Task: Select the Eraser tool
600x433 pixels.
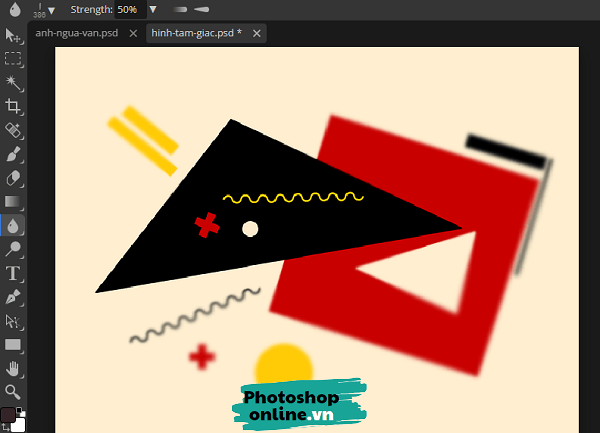Action: click(13, 178)
